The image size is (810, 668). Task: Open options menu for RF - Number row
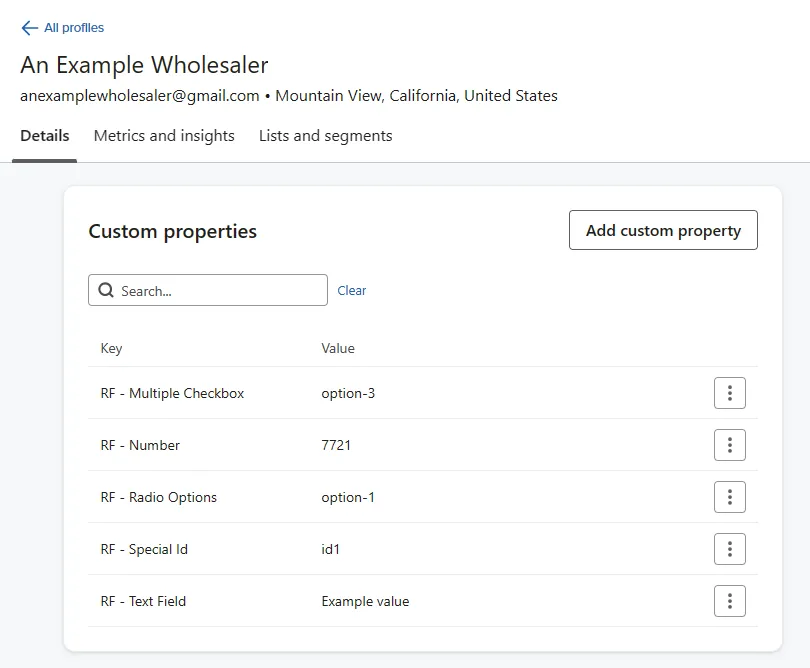tap(729, 445)
